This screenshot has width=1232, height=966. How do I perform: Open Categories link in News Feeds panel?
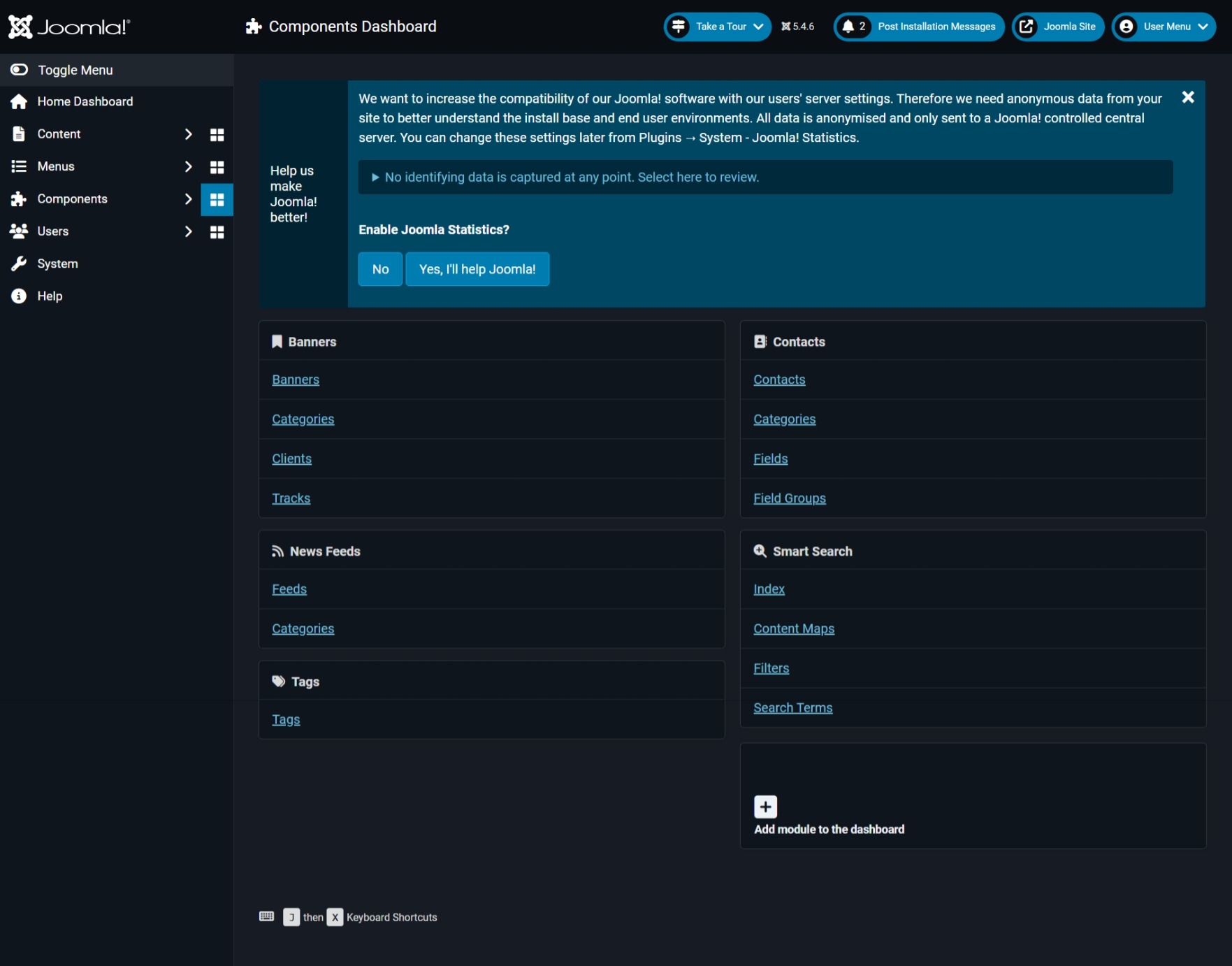pyautogui.click(x=303, y=629)
